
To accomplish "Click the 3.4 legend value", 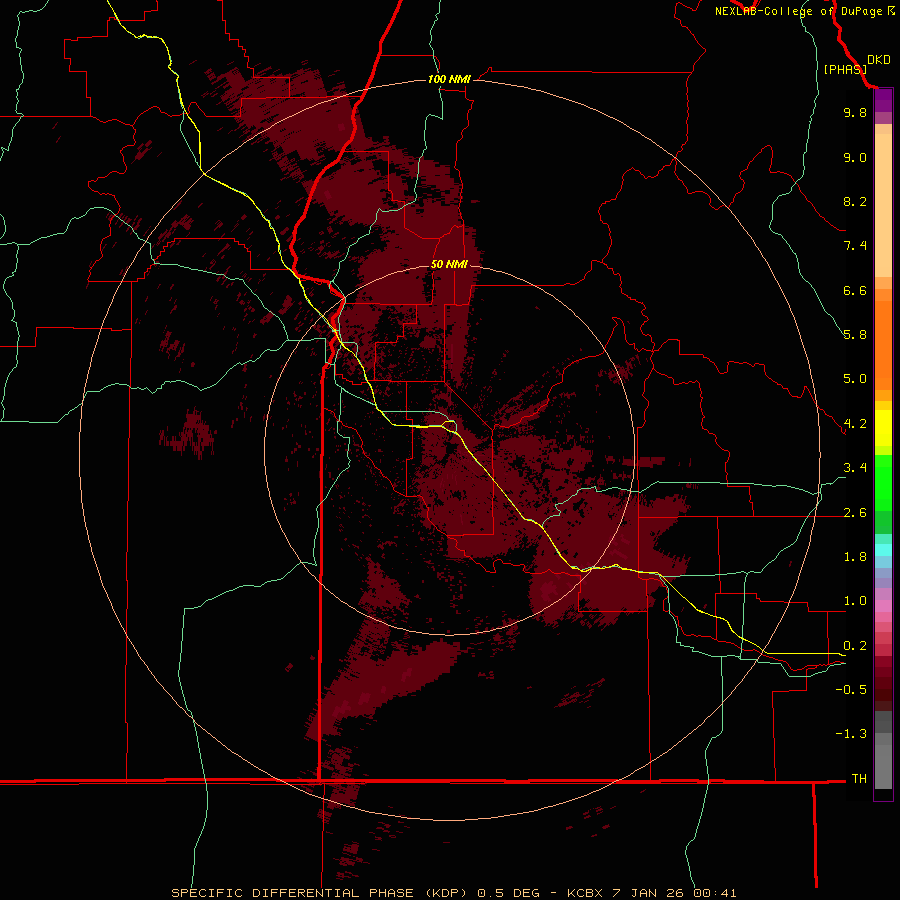I will [x=855, y=468].
